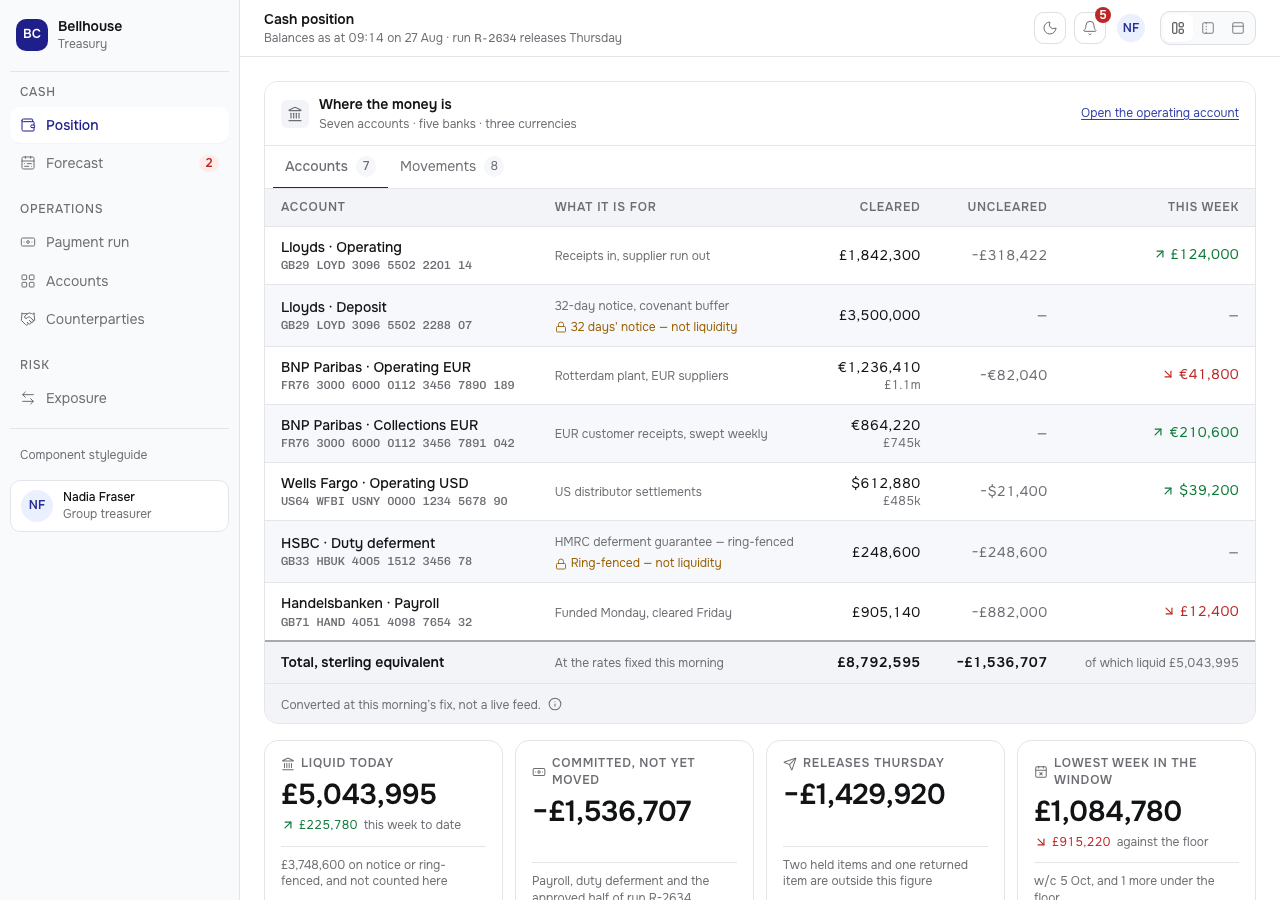Click up-arrow icon beside £124,000
1280x900 pixels.
1160,255
